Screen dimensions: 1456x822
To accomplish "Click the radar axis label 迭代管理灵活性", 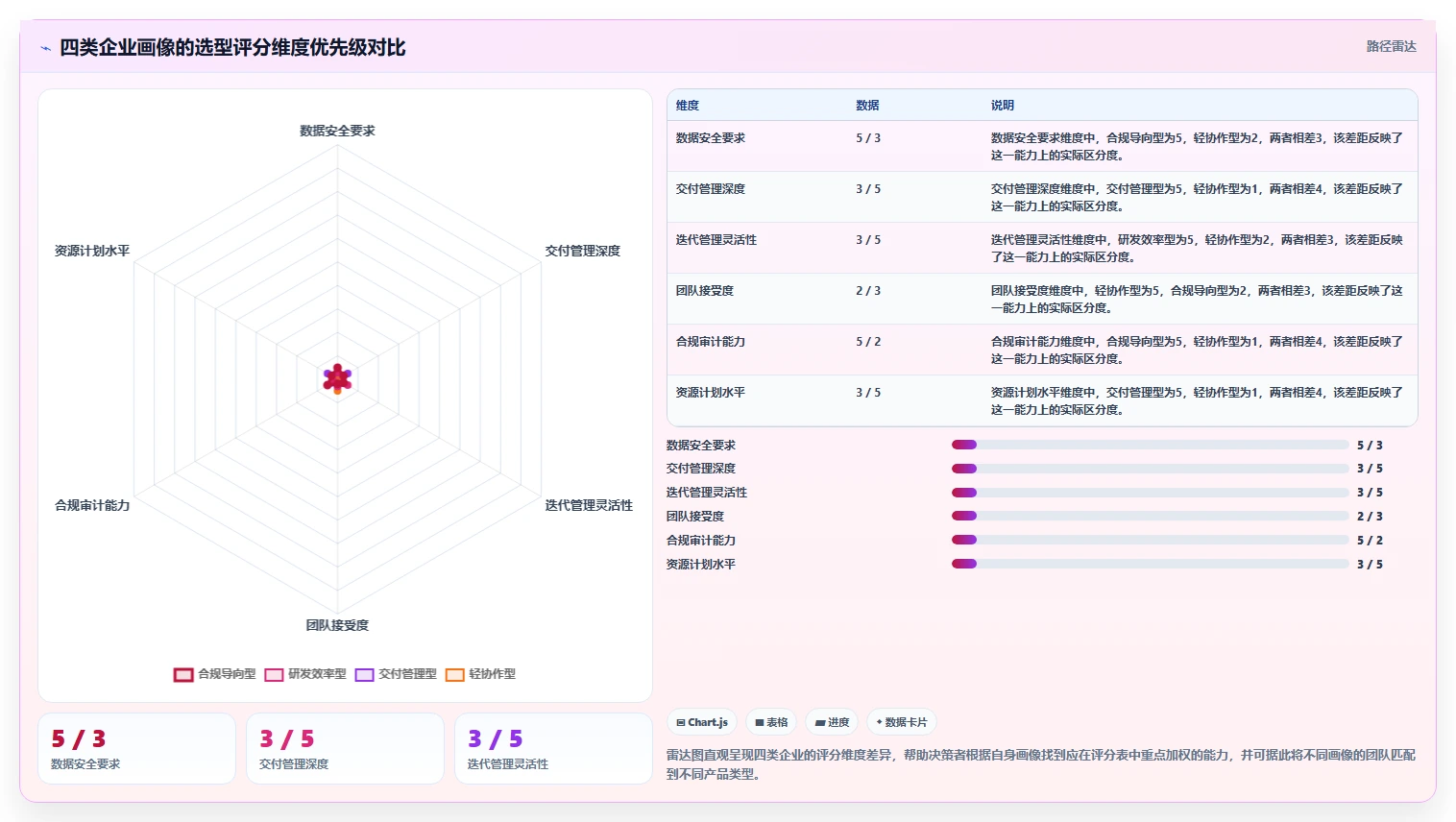I will point(589,505).
